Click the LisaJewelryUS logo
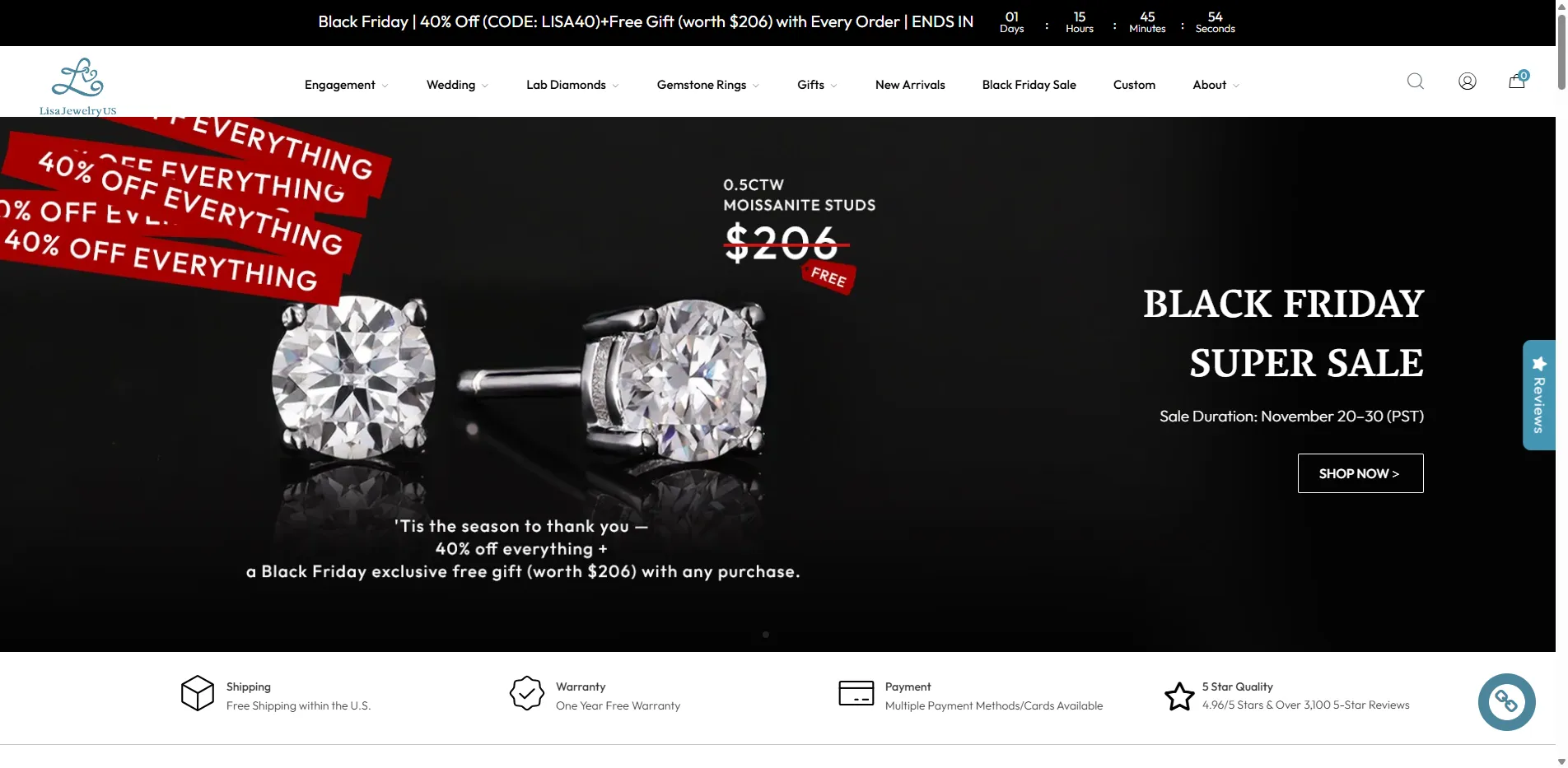Image resolution: width=1568 pixels, height=768 pixels. click(x=78, y=85)
